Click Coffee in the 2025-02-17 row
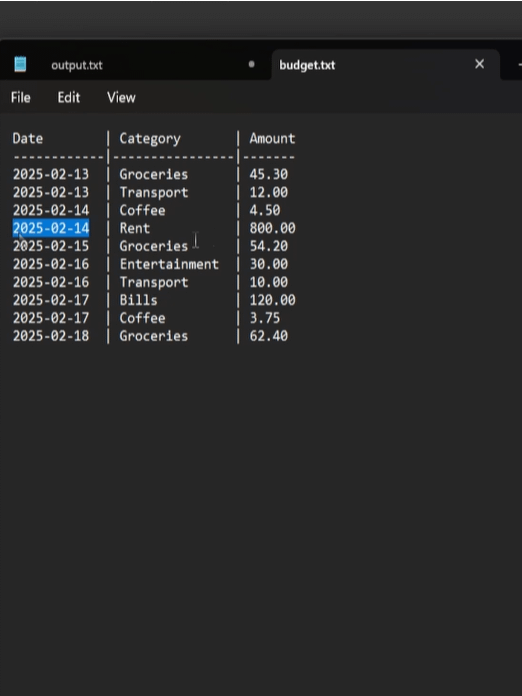522x696 pixels. point(142,318)
